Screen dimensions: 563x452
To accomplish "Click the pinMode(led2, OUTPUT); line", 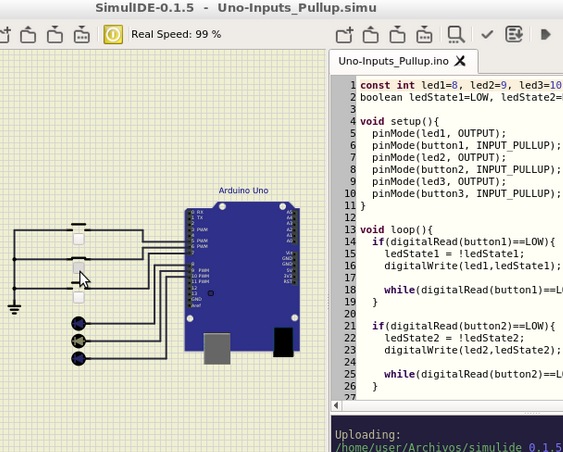I will 439,158.
